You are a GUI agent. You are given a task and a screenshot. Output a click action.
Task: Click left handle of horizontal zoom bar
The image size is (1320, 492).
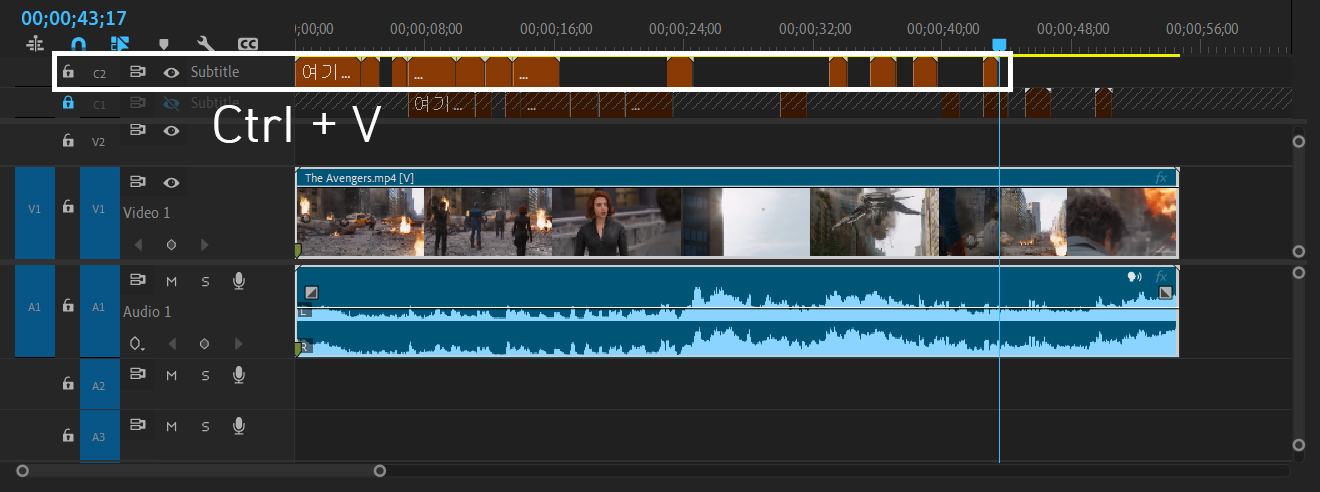click(x=22, y=470)
